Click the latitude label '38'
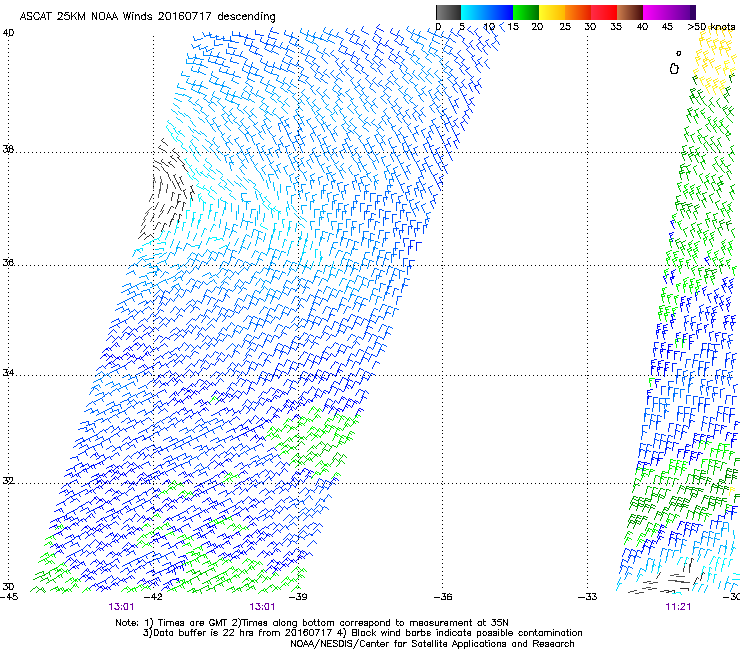740x650 pixels. click(x=8, y=149)
